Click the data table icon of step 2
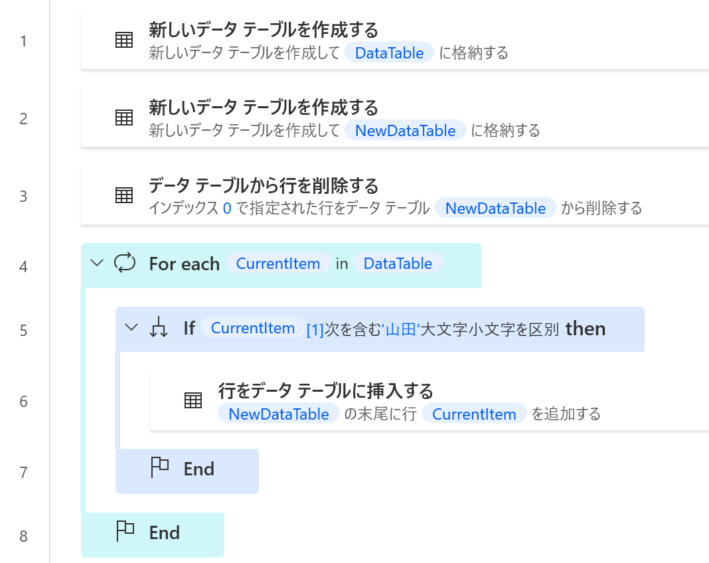The width and height of the screenshot is (709, 563). click(x=124, y=118)
